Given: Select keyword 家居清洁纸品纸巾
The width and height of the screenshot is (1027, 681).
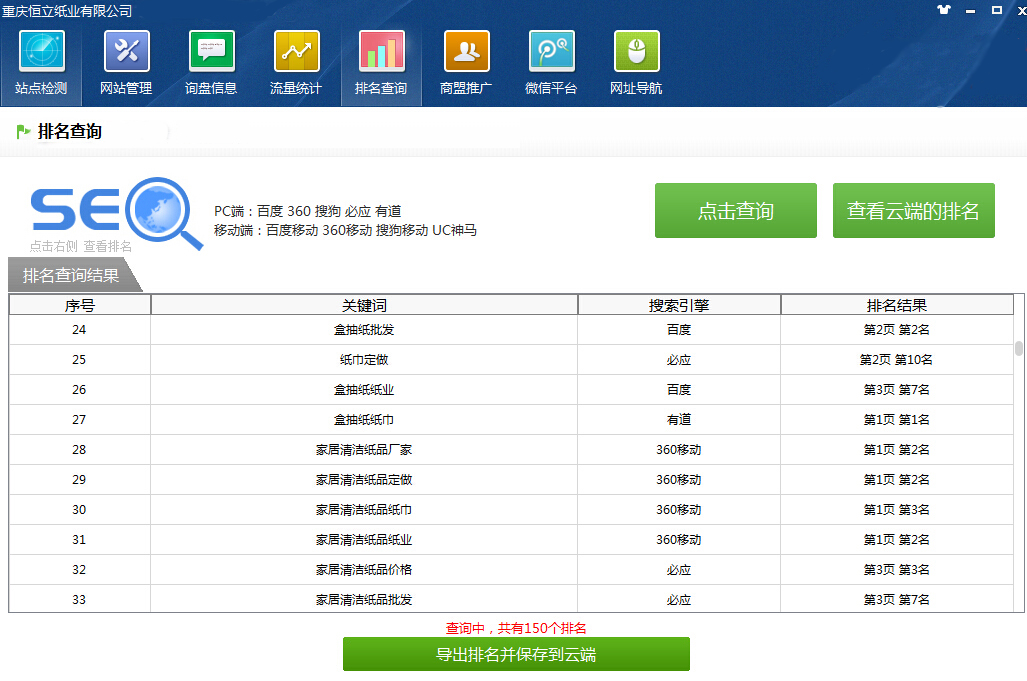Looking at the screenshot, I should pyautogui.click(x=364, y=509).
